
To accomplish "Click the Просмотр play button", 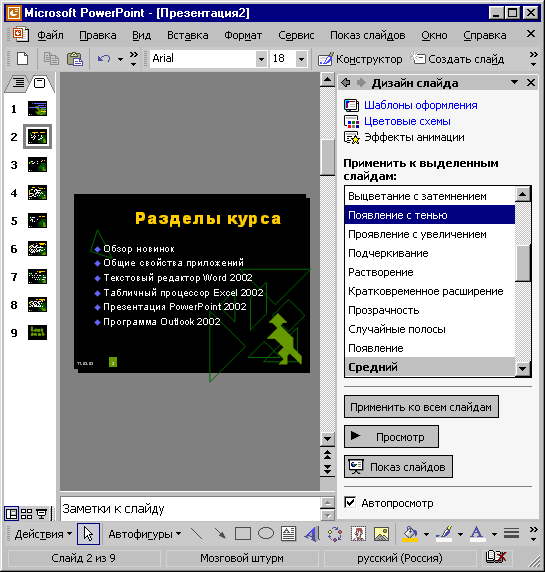I will click(391, 437).
